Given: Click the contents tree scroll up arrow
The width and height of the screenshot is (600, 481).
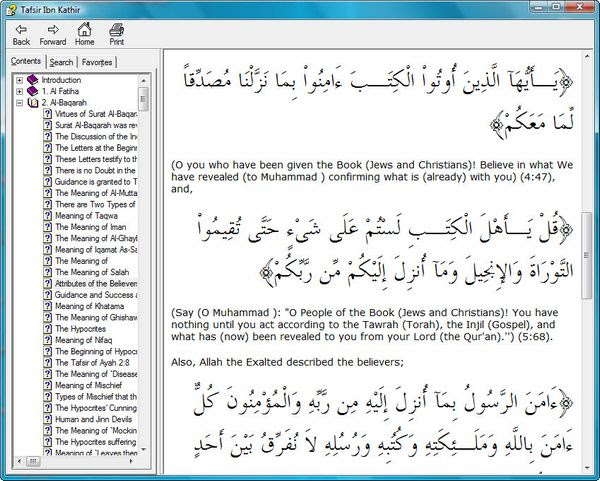Looking at the screenshot, I should point(143,80).
